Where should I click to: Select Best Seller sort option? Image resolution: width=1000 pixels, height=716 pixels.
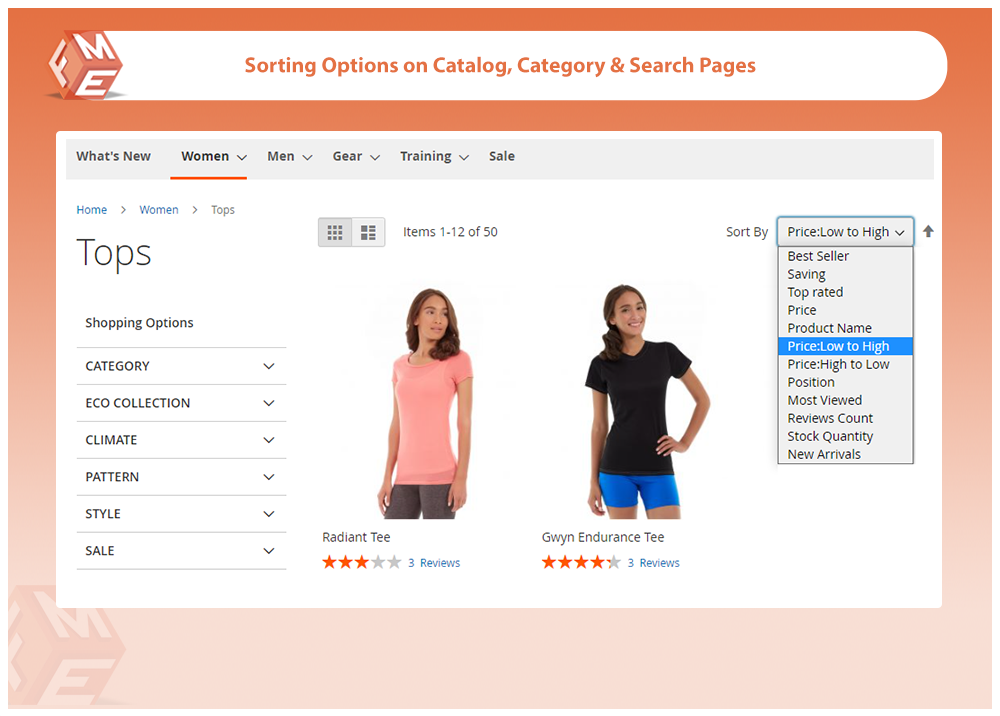point(846,256)
